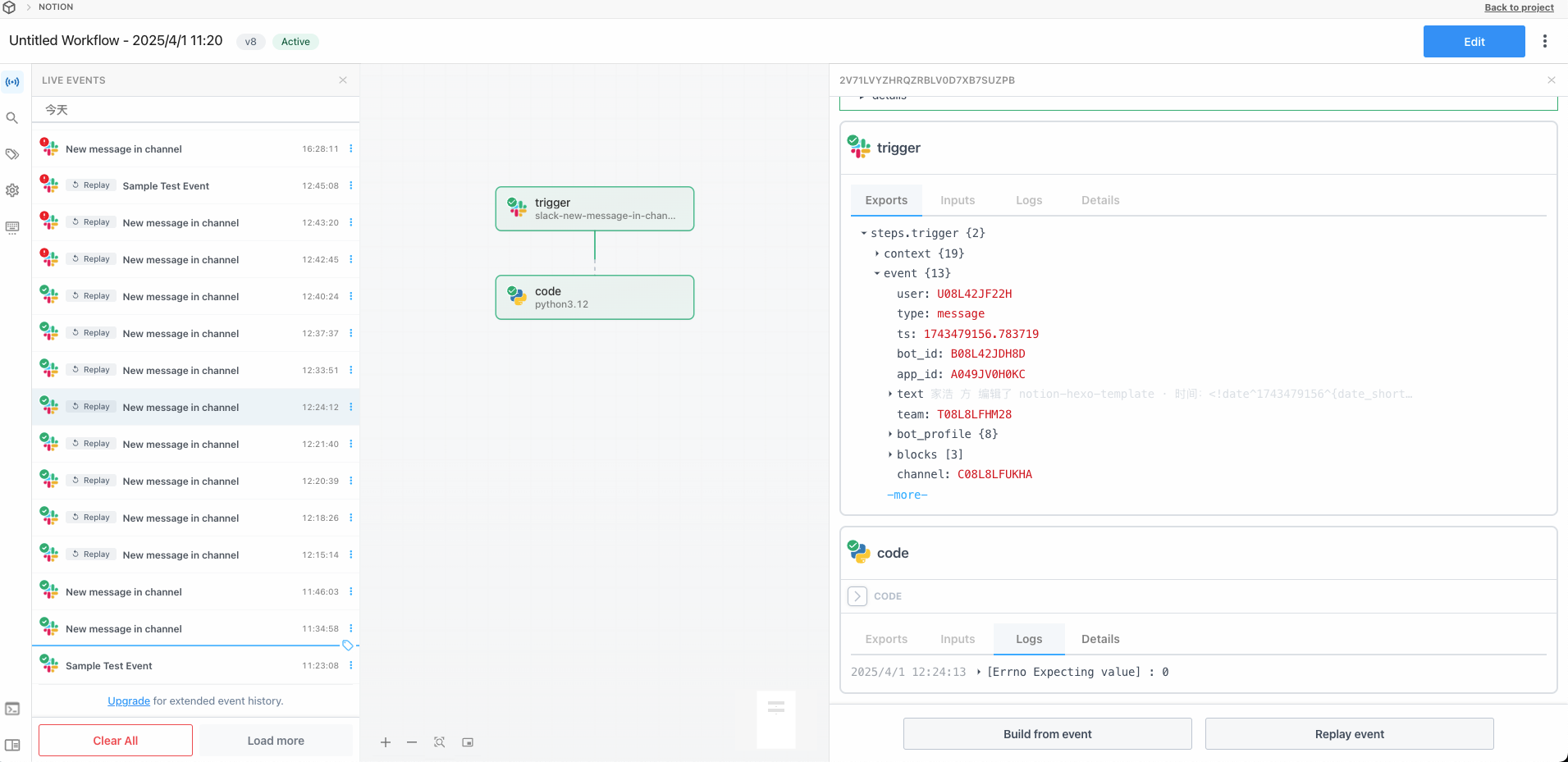Switch to code Inputs tab
Screen dimensions: 1568x762
pyautogui.click(x=958, y=639)
